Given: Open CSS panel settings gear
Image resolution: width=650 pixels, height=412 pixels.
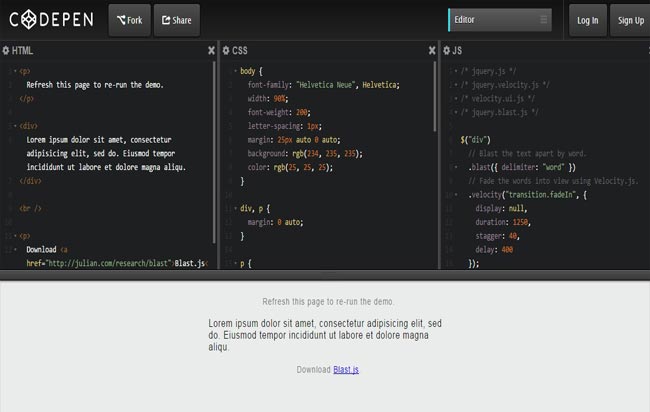Looking at the screenshot, I should coord(226,51).
